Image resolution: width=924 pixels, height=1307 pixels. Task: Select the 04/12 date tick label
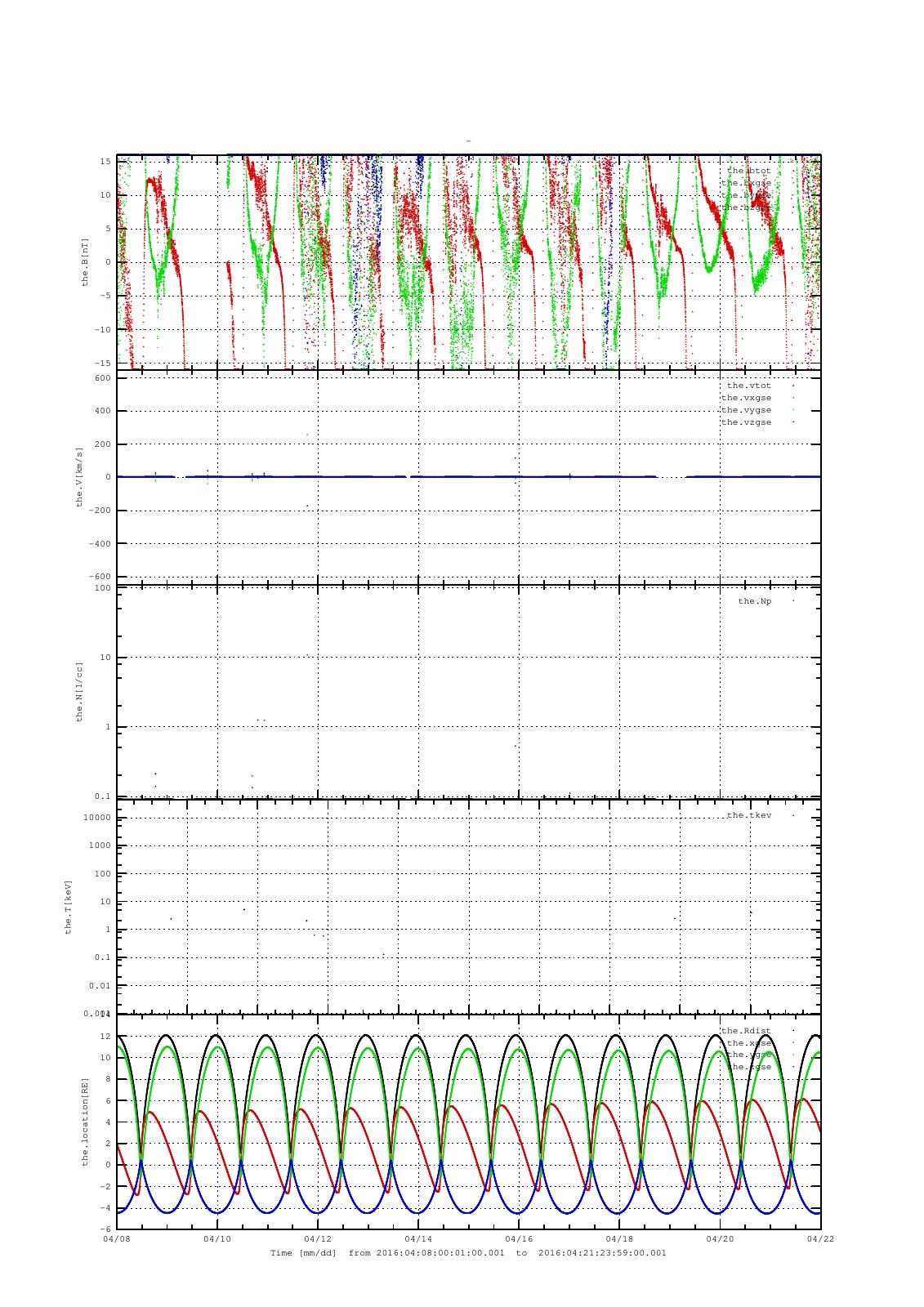point(318,1238)
